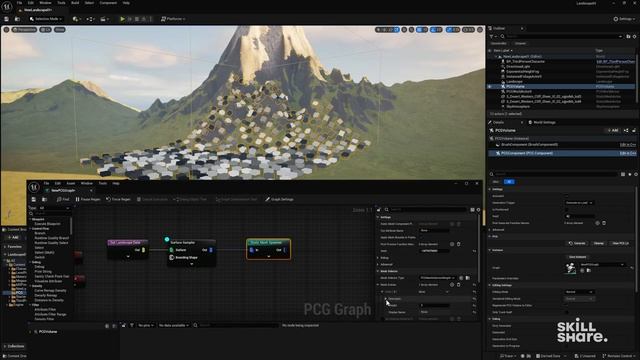Image resolution: width=640 pixels, height=360 pixels.
Task: Click Outliner settings gear icon
Action: pyautogui.click(x=635, y=36)
